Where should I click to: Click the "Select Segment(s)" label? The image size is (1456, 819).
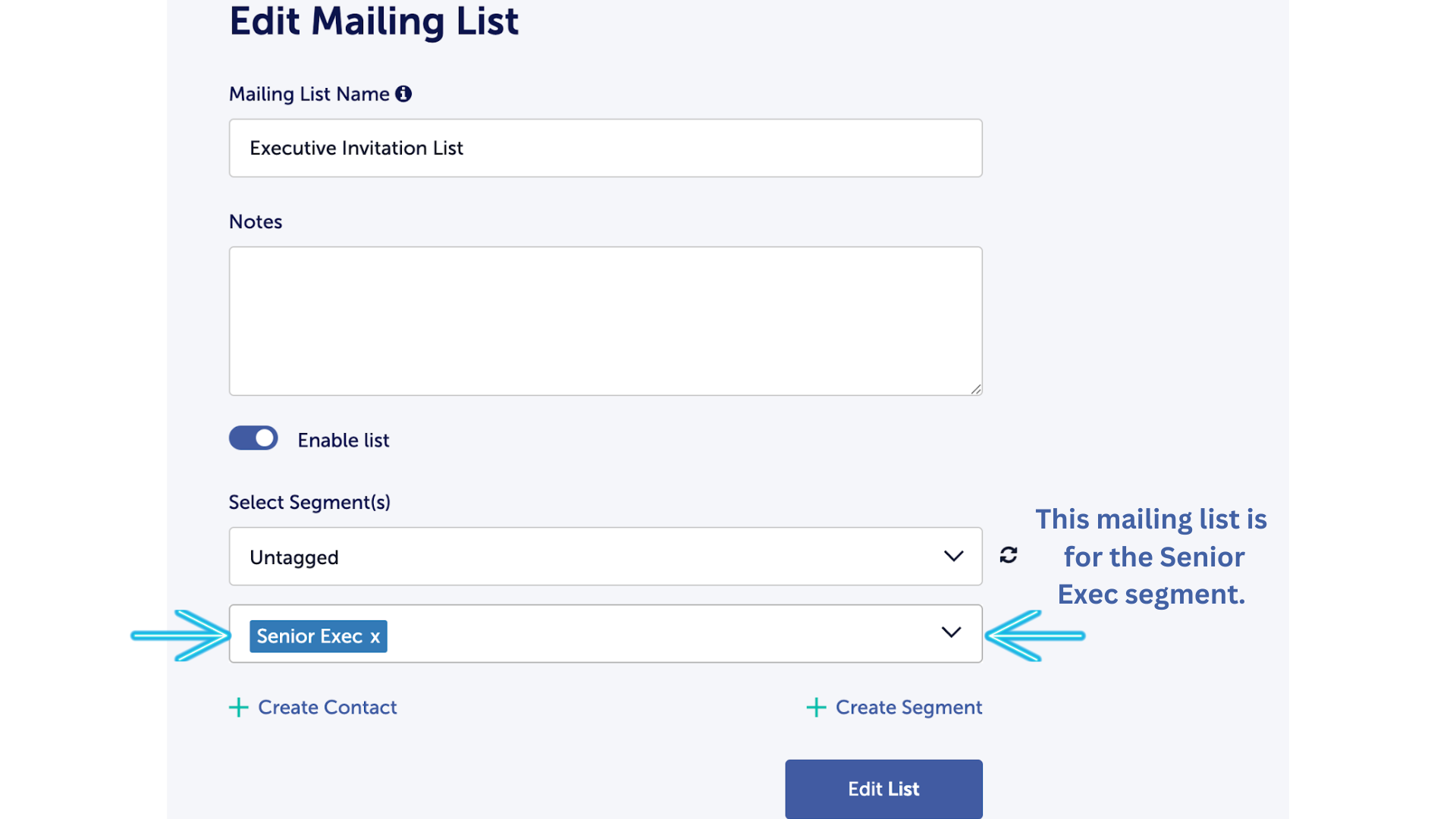point(309,502)
